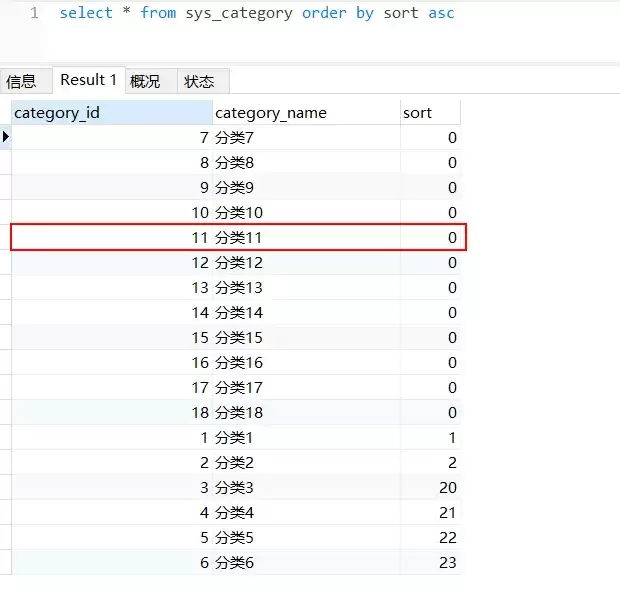The image size is (620, 596).
Task: Click the category_name column header
Action: [306, 113]
